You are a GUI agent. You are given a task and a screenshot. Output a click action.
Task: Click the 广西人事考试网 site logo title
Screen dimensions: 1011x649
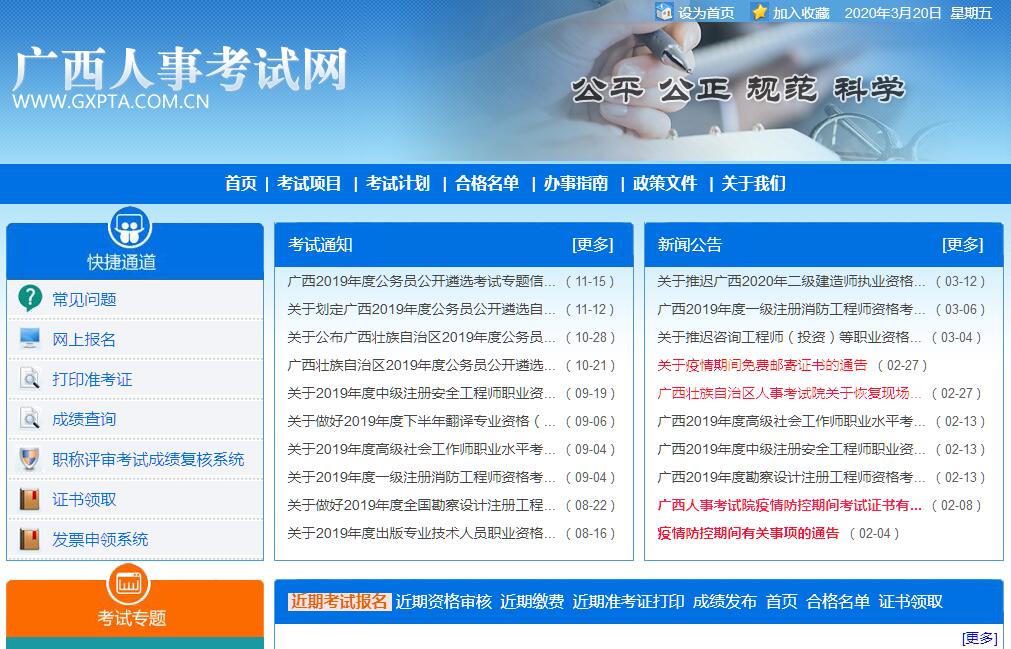180,68
